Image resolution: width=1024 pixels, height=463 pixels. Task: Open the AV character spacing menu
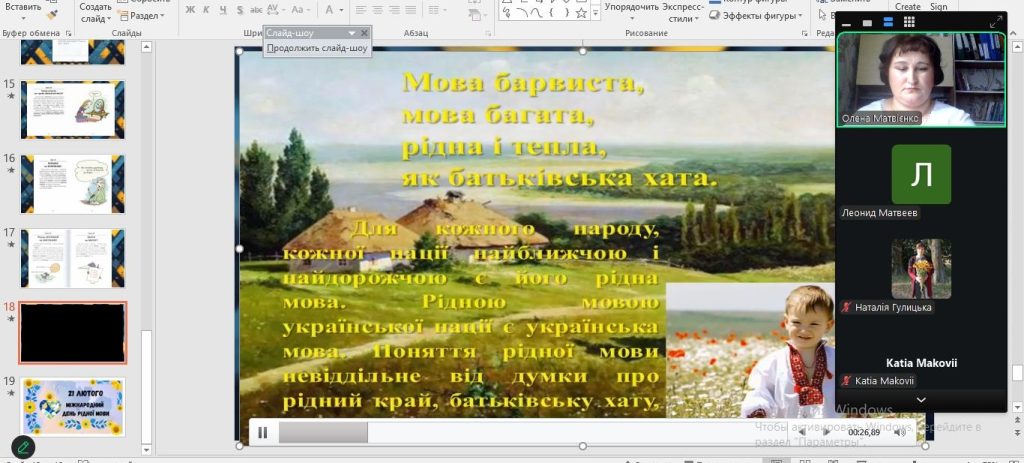click(x=275, y=10)
